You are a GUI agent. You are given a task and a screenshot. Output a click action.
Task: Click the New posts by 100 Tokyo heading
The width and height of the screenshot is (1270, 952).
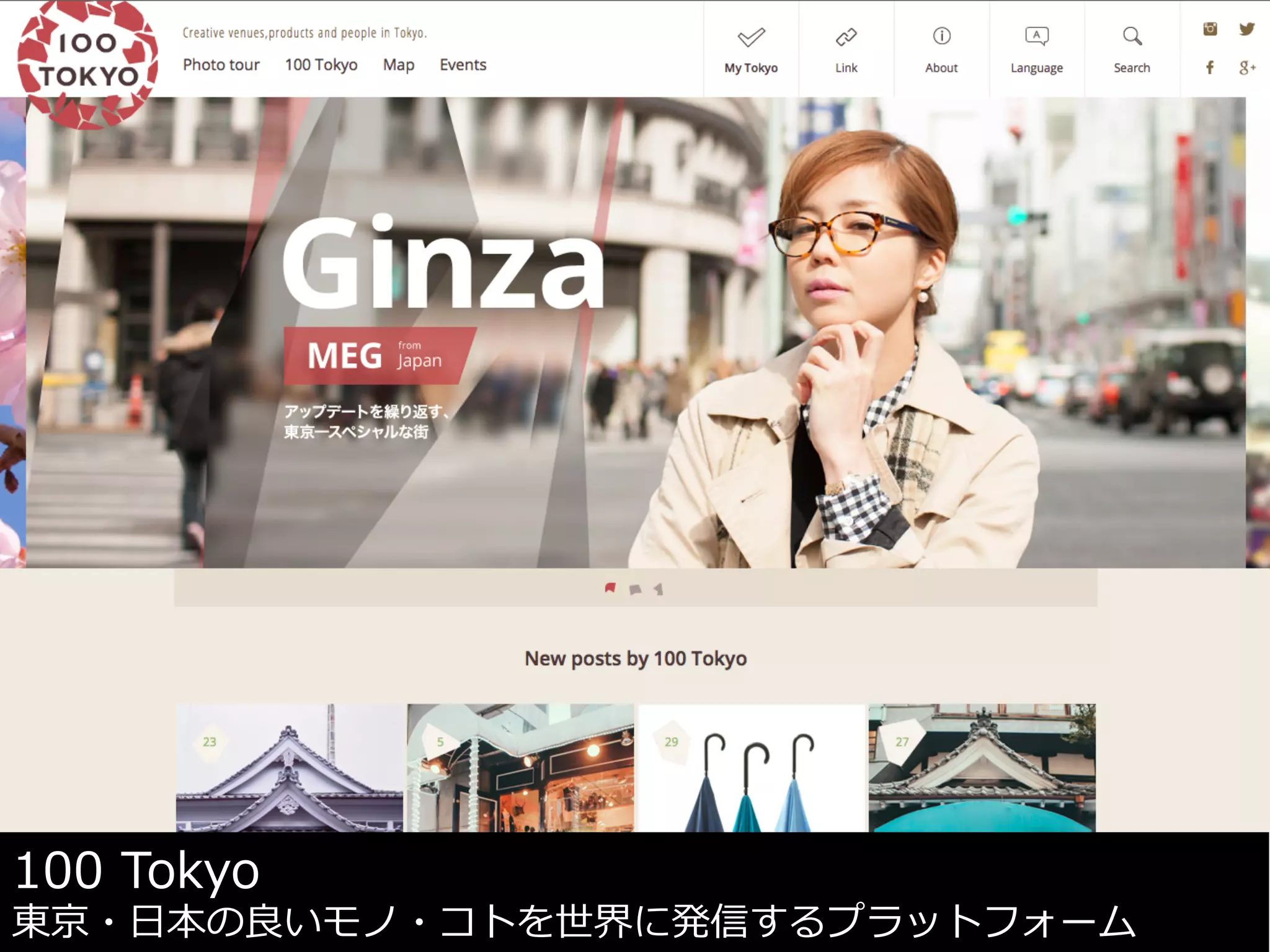tap(636, 658)
